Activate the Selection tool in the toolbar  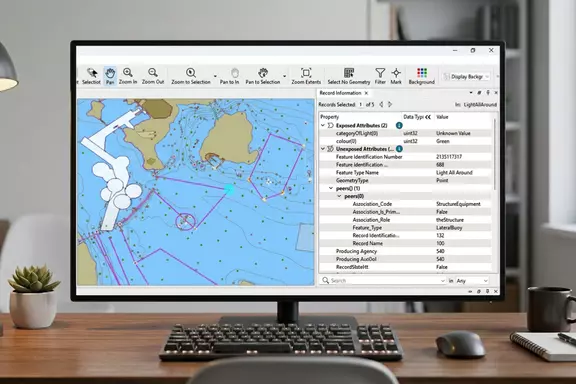coord(91,76)
